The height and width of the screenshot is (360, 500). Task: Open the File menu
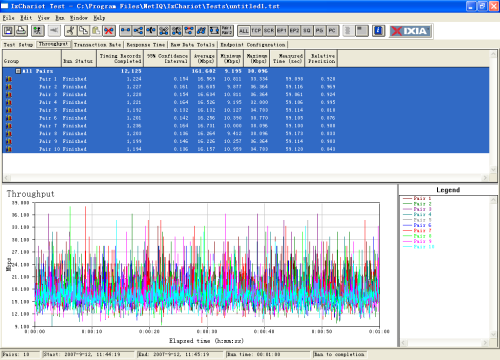tap(8, 18)
